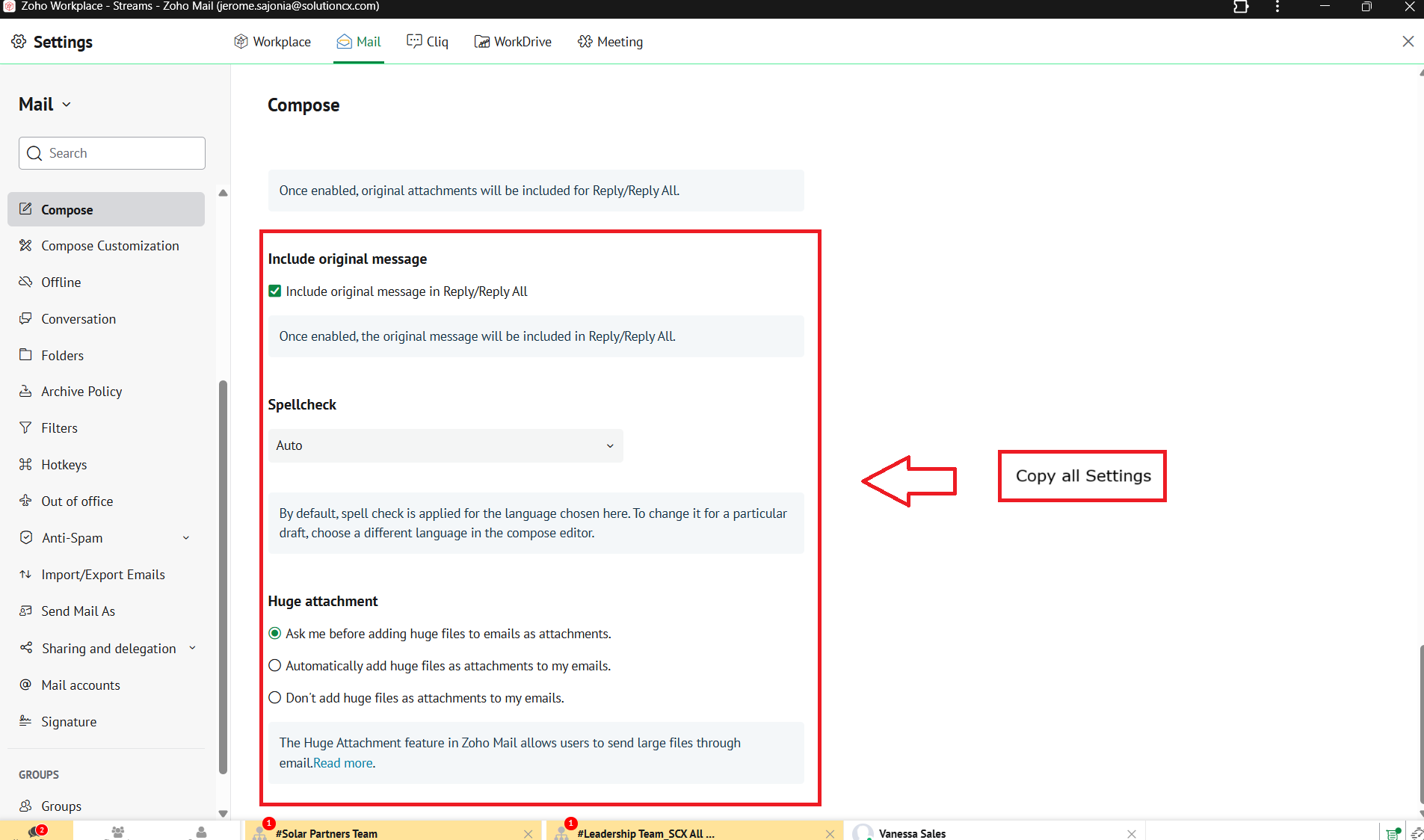1424x840 pixels.
Task: Switch to the WorkDrive settings tab
Action: point(513,42)
